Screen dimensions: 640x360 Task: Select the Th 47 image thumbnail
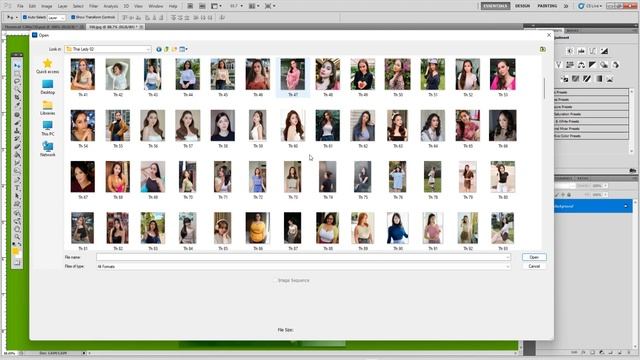[293, 77]
